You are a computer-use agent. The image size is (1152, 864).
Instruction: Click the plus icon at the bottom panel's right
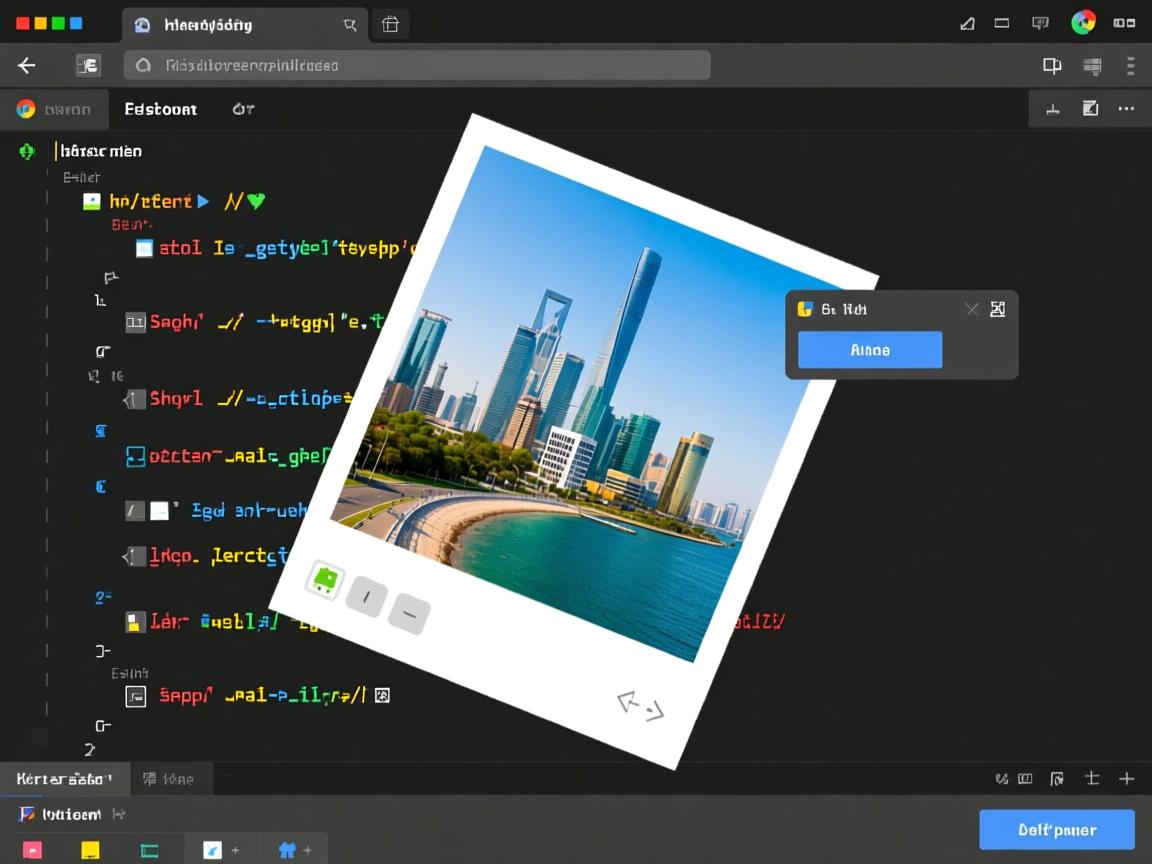pos(1126,778)
